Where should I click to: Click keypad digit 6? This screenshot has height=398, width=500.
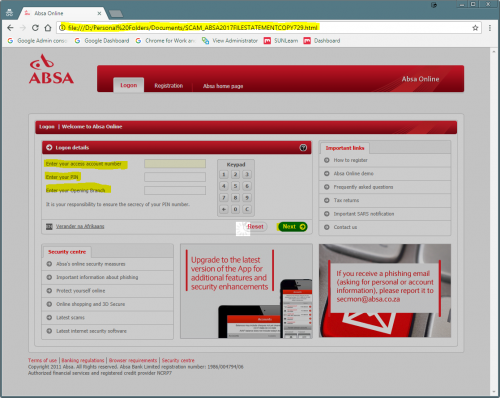click(247, 186)
